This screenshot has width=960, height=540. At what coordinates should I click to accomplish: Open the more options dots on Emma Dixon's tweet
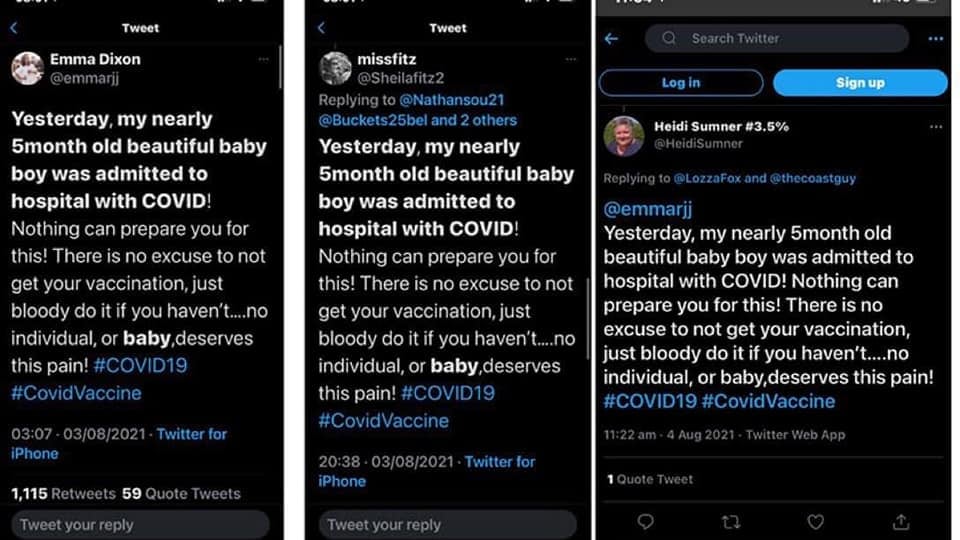point(263,59)
